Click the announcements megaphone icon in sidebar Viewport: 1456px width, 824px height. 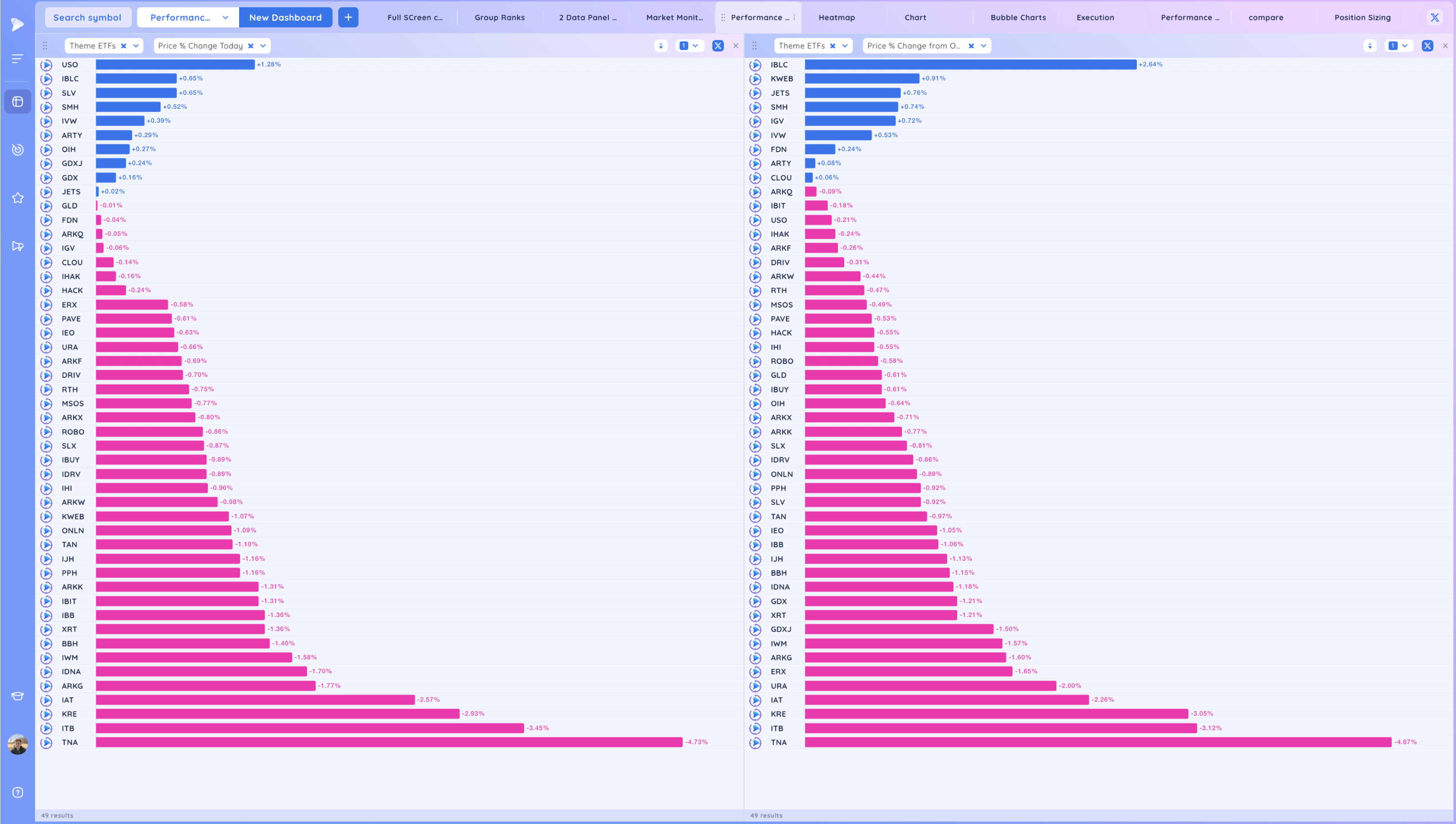pos(17,246)
